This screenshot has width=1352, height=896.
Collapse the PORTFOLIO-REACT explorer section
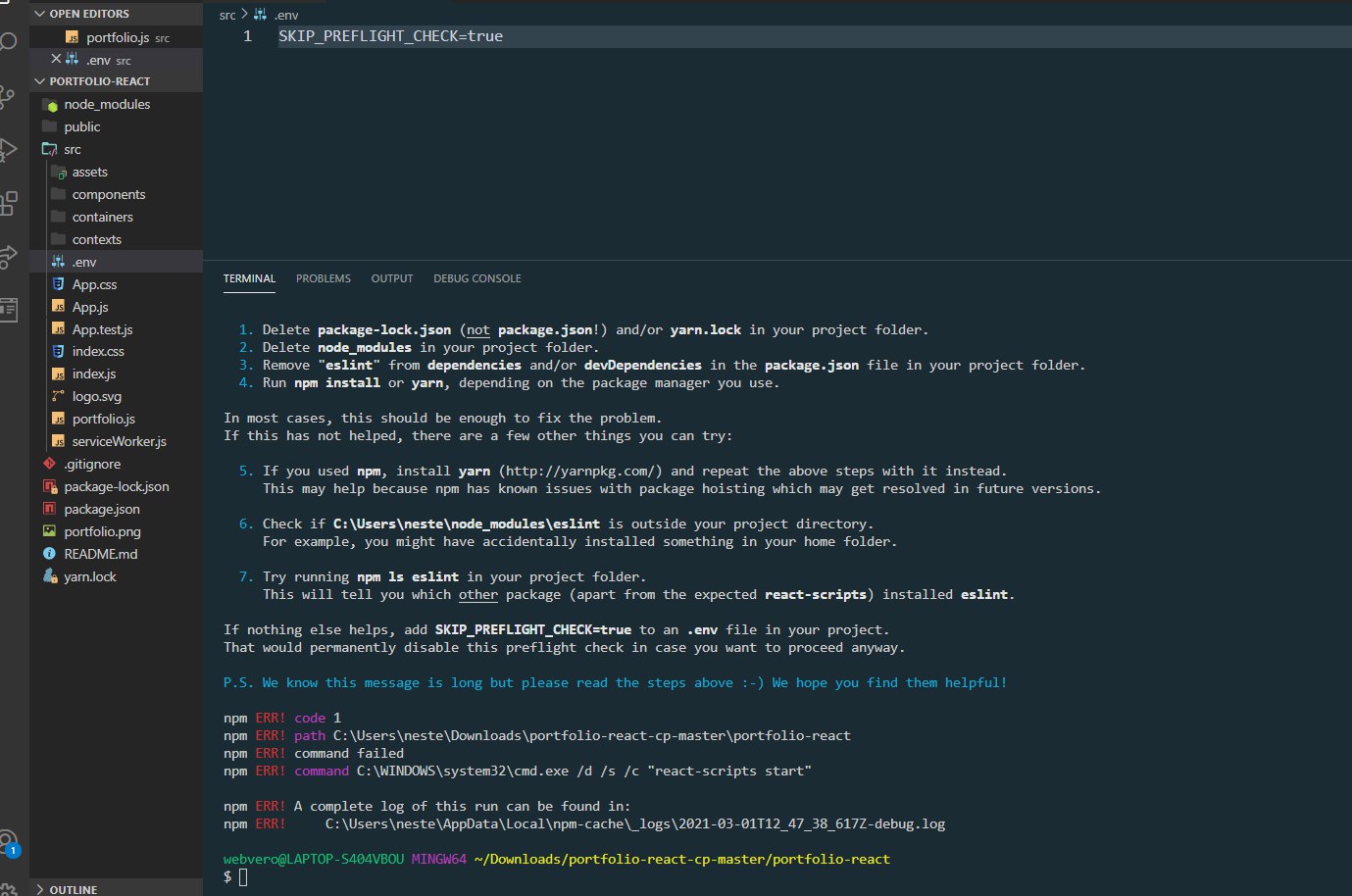(116, 81)
